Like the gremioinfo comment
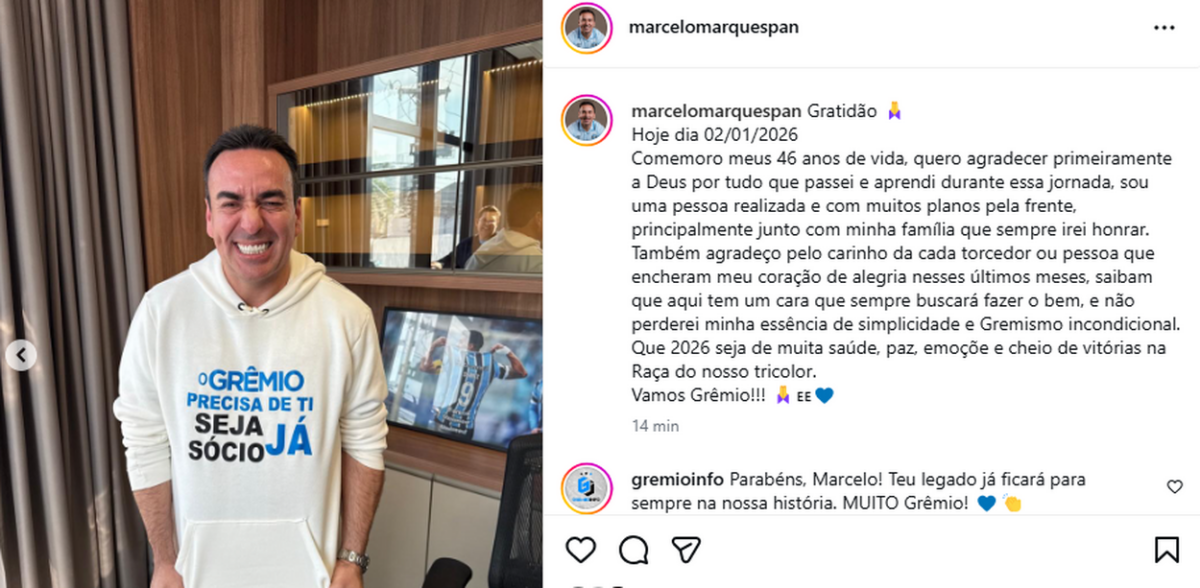 coord(1175,487)
